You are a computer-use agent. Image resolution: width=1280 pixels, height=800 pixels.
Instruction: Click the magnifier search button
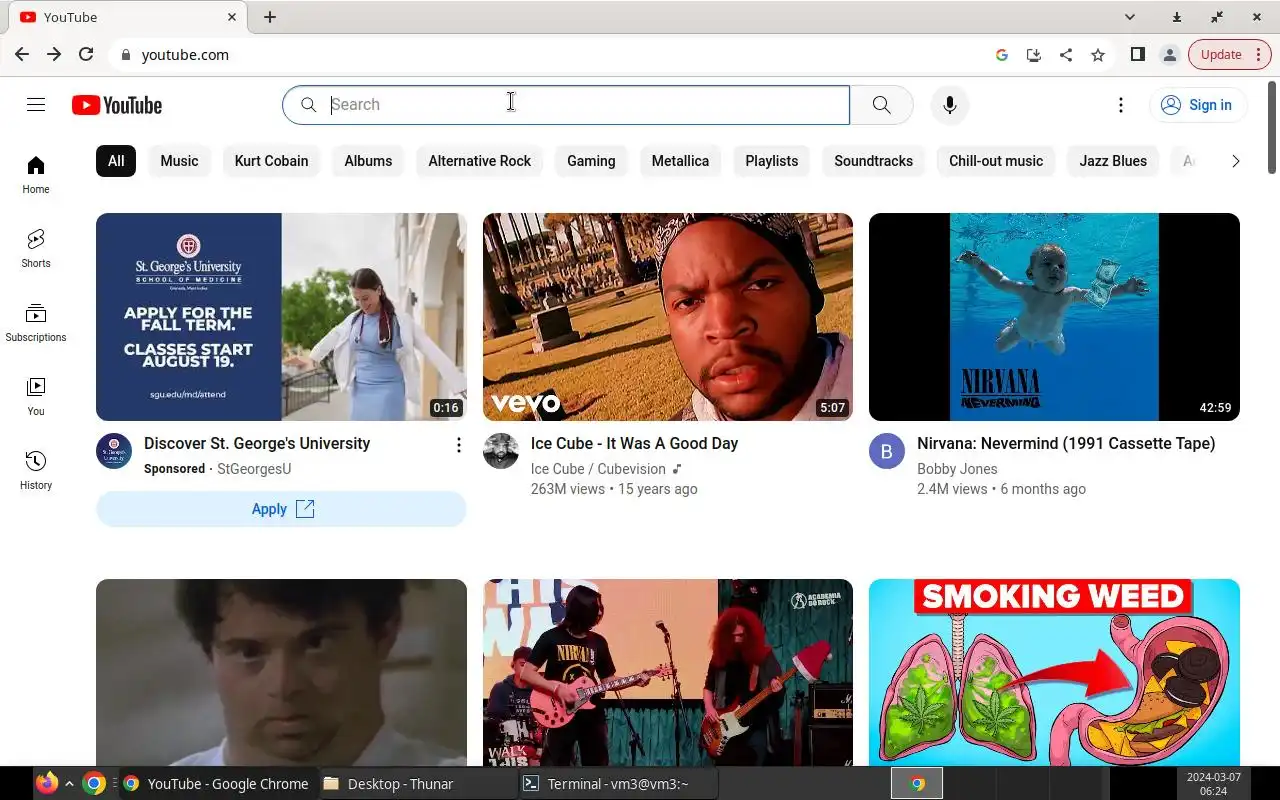click(881, 105)
